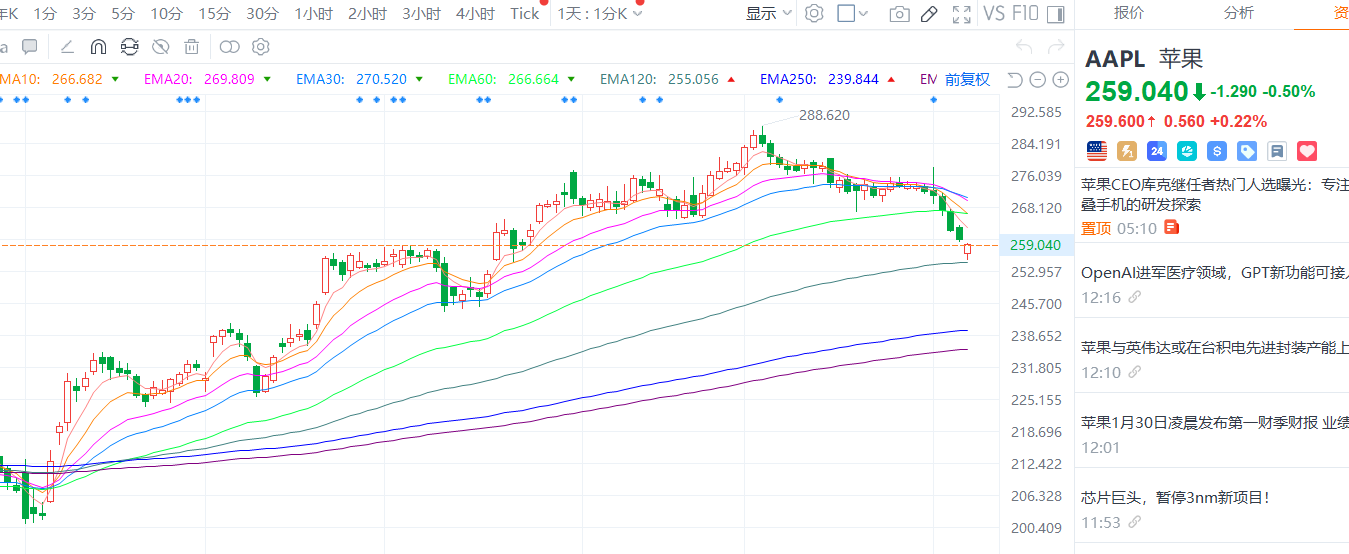Select the trend line drawing tool

tap(66, 47)
